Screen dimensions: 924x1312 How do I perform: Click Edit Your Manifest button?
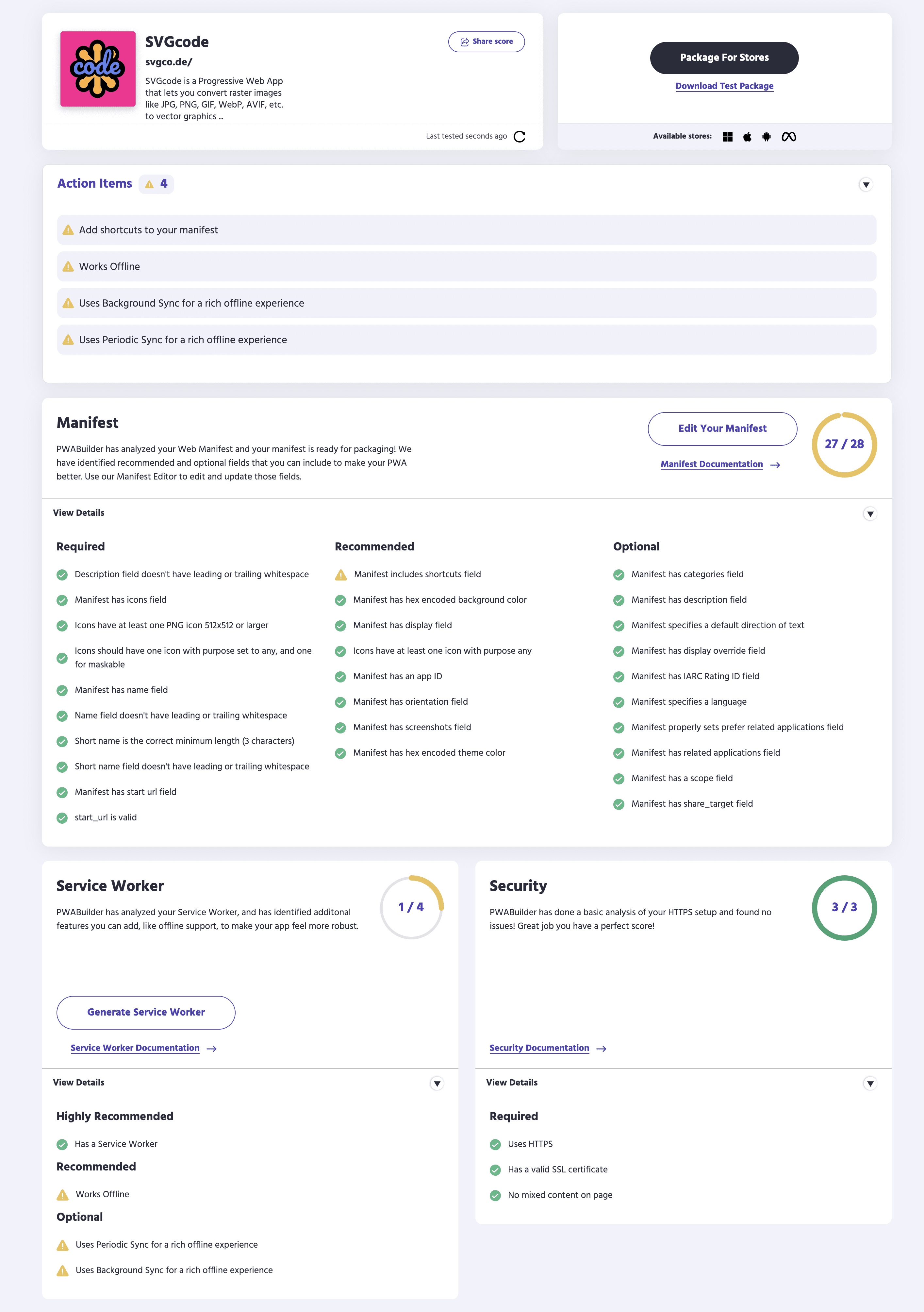[722, 428]
